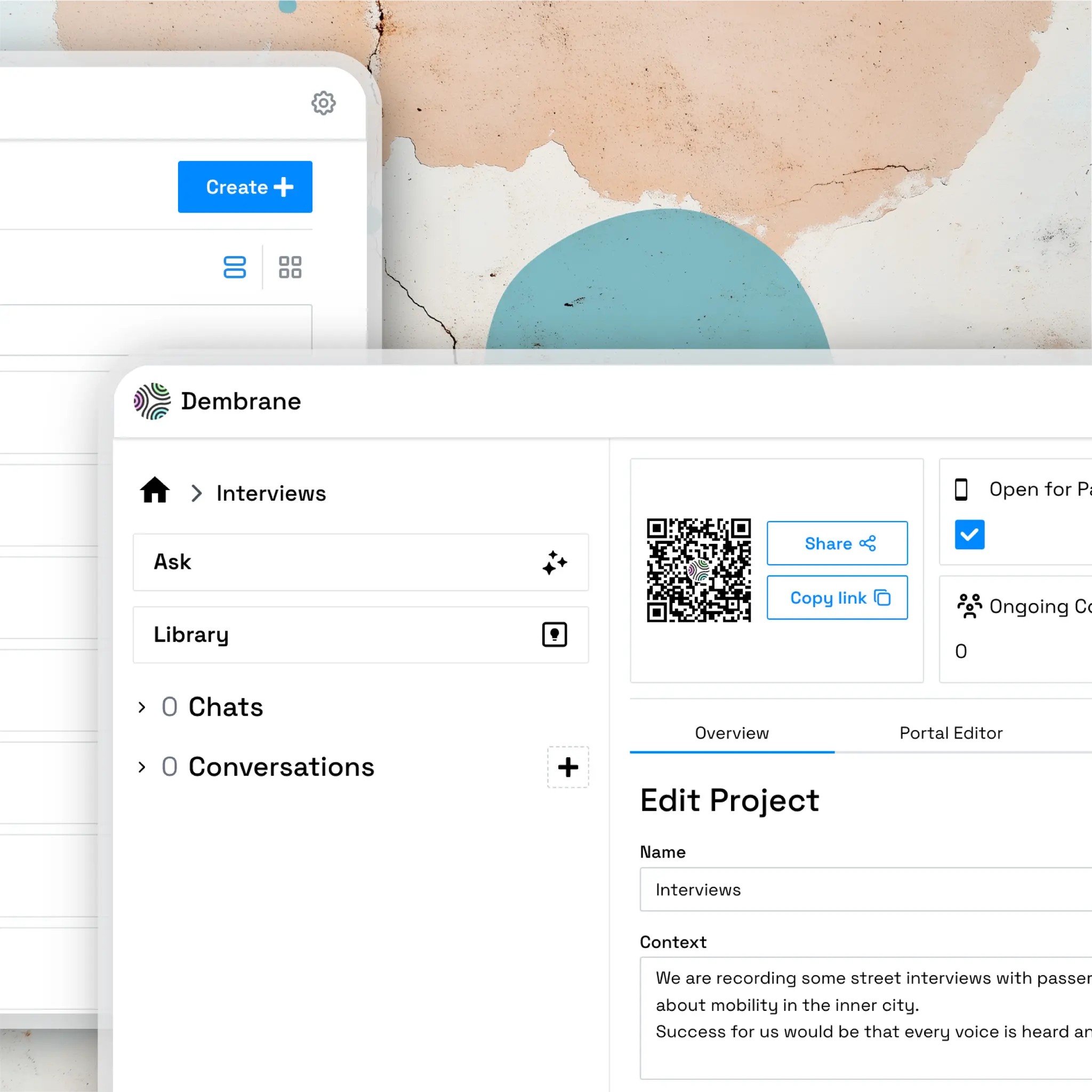Click the breadcrumb chevron before Interviews
Screen dimensions: 1092x1092
click(196, 493)
